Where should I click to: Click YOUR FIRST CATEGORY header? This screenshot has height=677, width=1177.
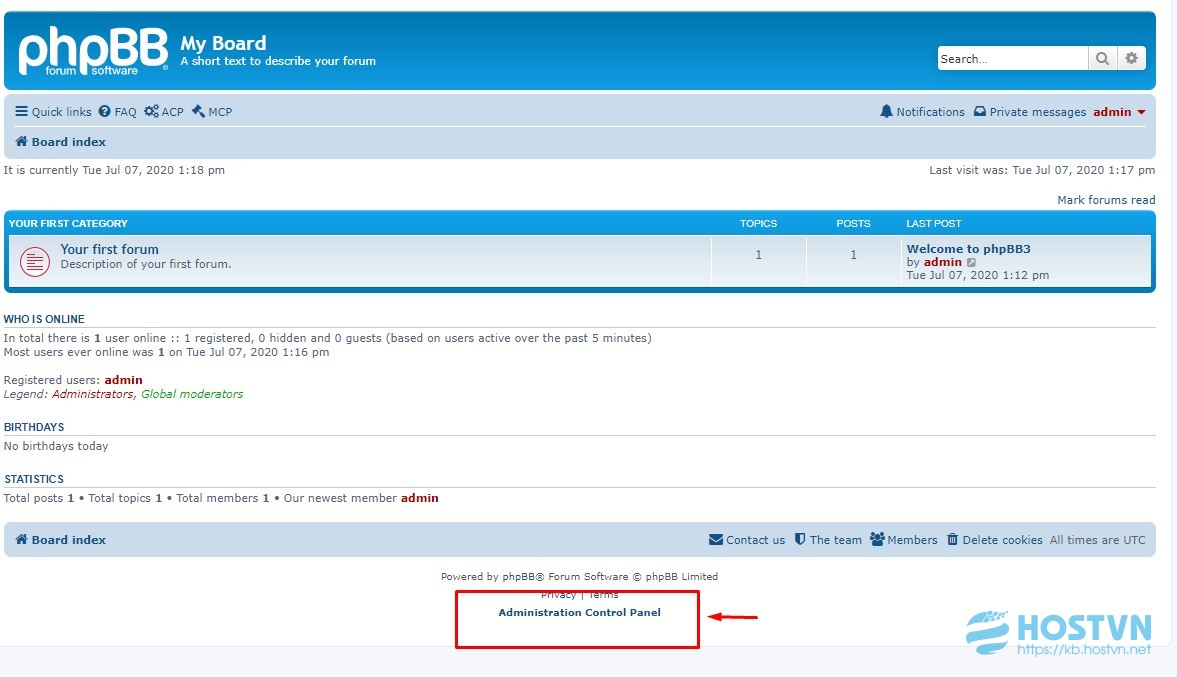point(68,223)
